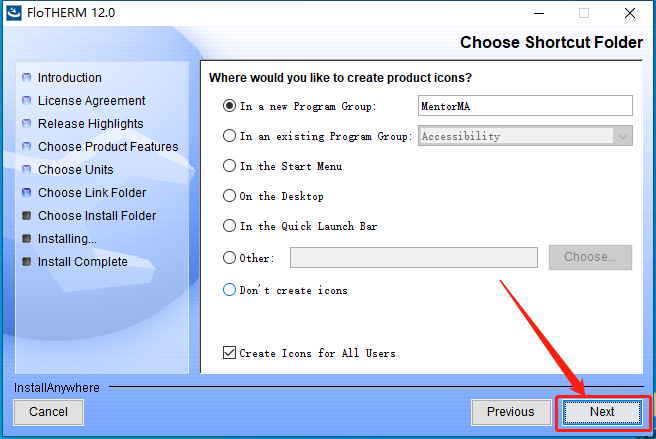Image resolution: width=656 pixels, height=439 pixels.
Task: Click the License Agreement step bullet icon
Action: pos(26,100)
